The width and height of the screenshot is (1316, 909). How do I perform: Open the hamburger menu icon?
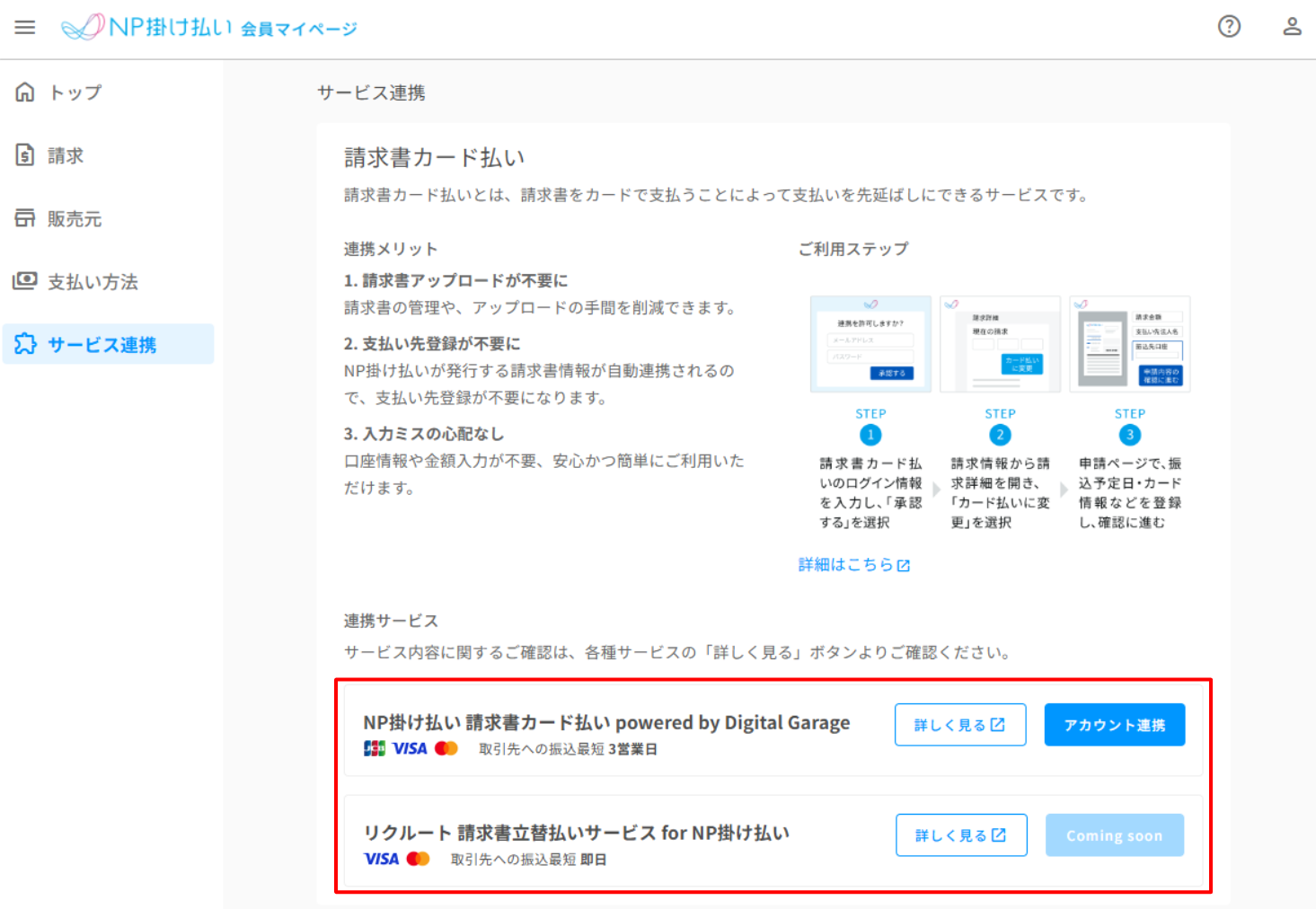[25, 27]
